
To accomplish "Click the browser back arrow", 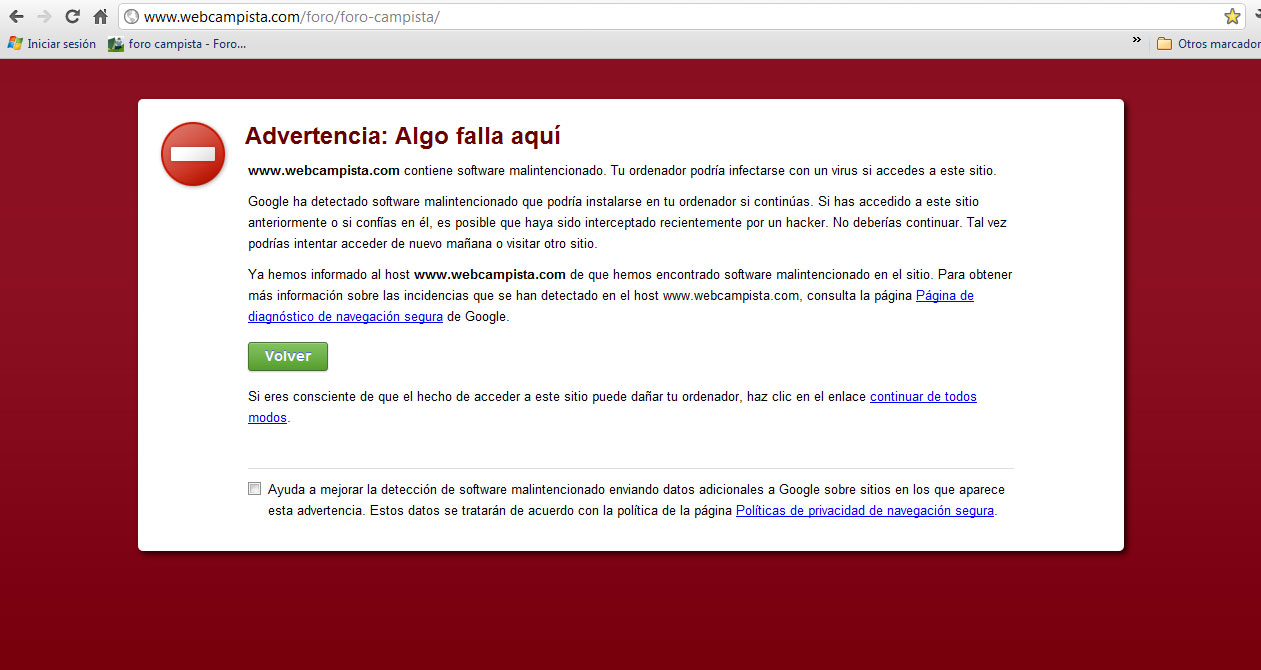I will 16,16.
